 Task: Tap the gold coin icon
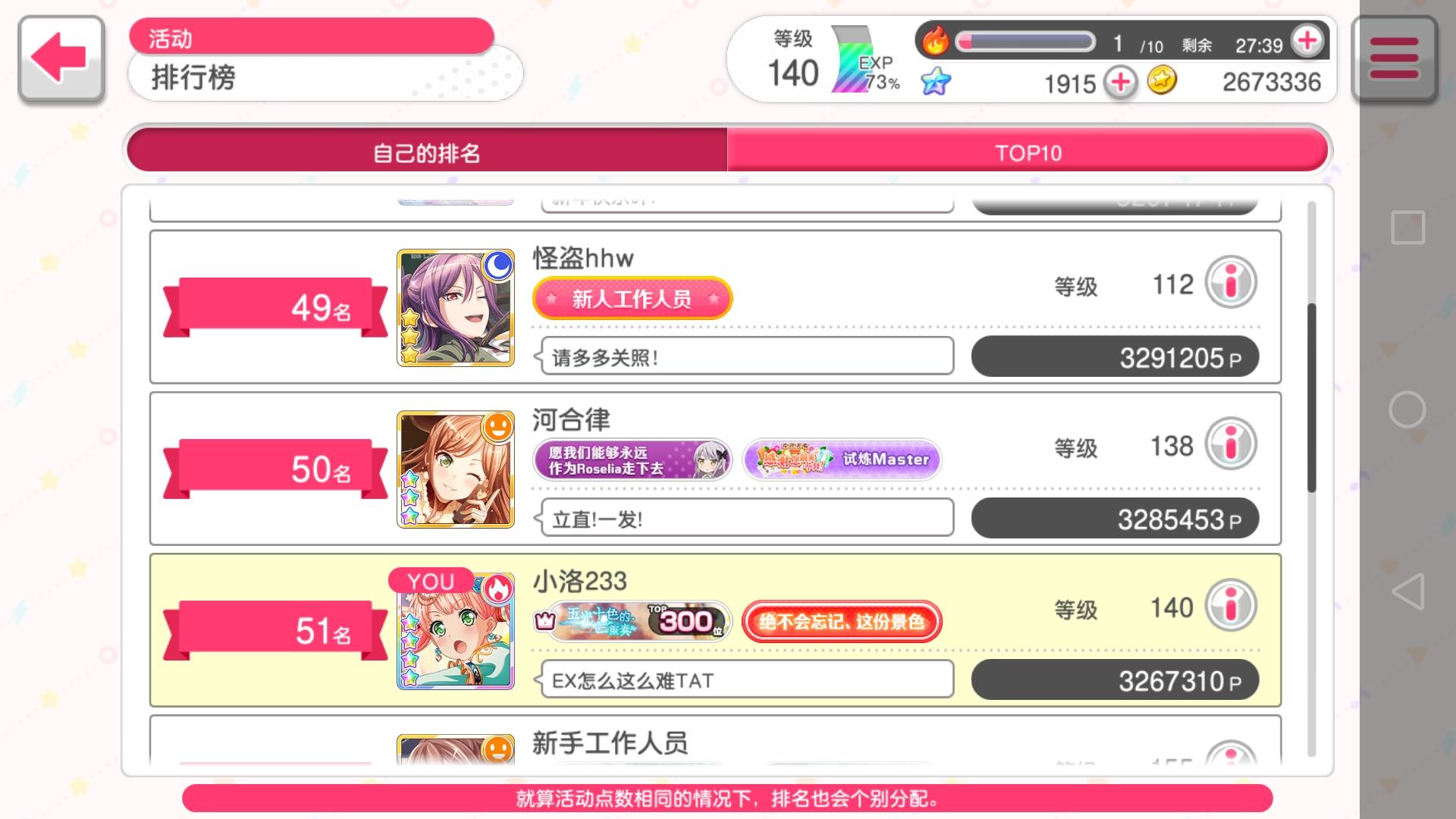coord(1162,80)
